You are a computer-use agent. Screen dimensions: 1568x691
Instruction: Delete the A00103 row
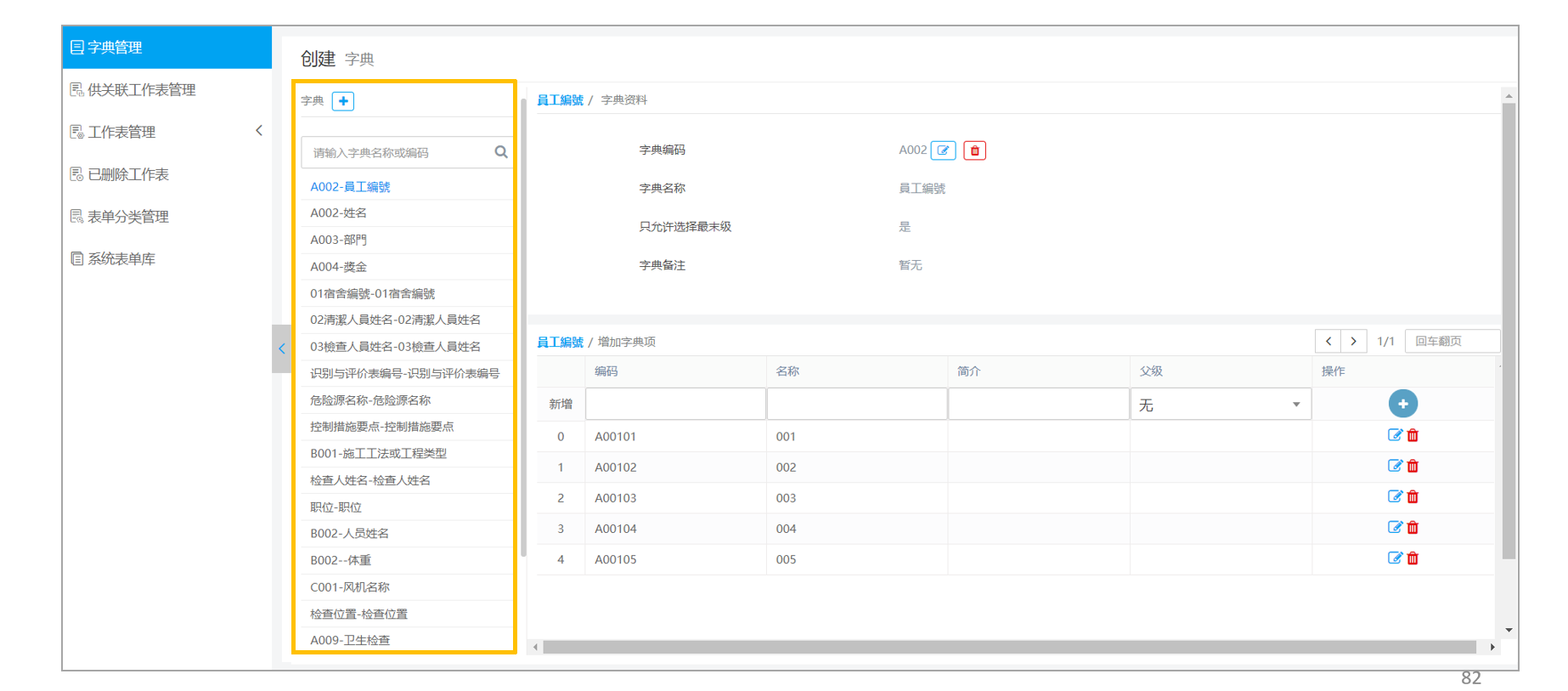[x=1413, y=496]
